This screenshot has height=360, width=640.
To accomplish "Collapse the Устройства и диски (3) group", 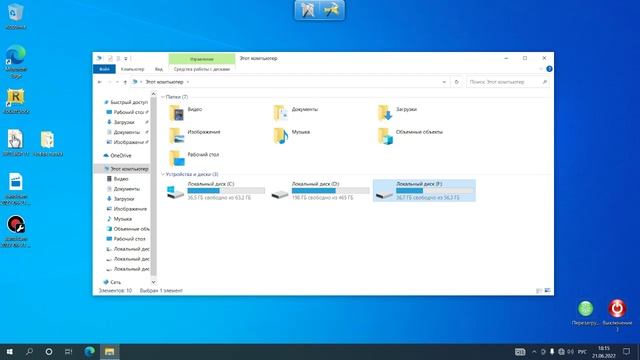I will pyautogui.click(x=163, y=174).
